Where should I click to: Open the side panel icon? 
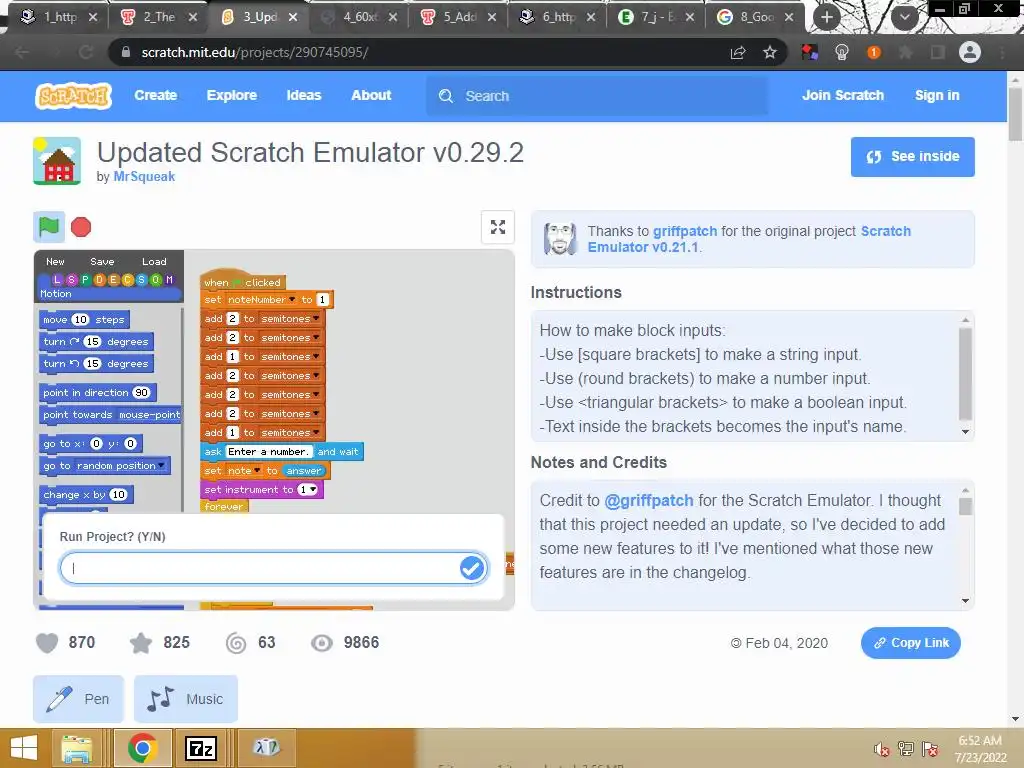click(x=938, y=52)
